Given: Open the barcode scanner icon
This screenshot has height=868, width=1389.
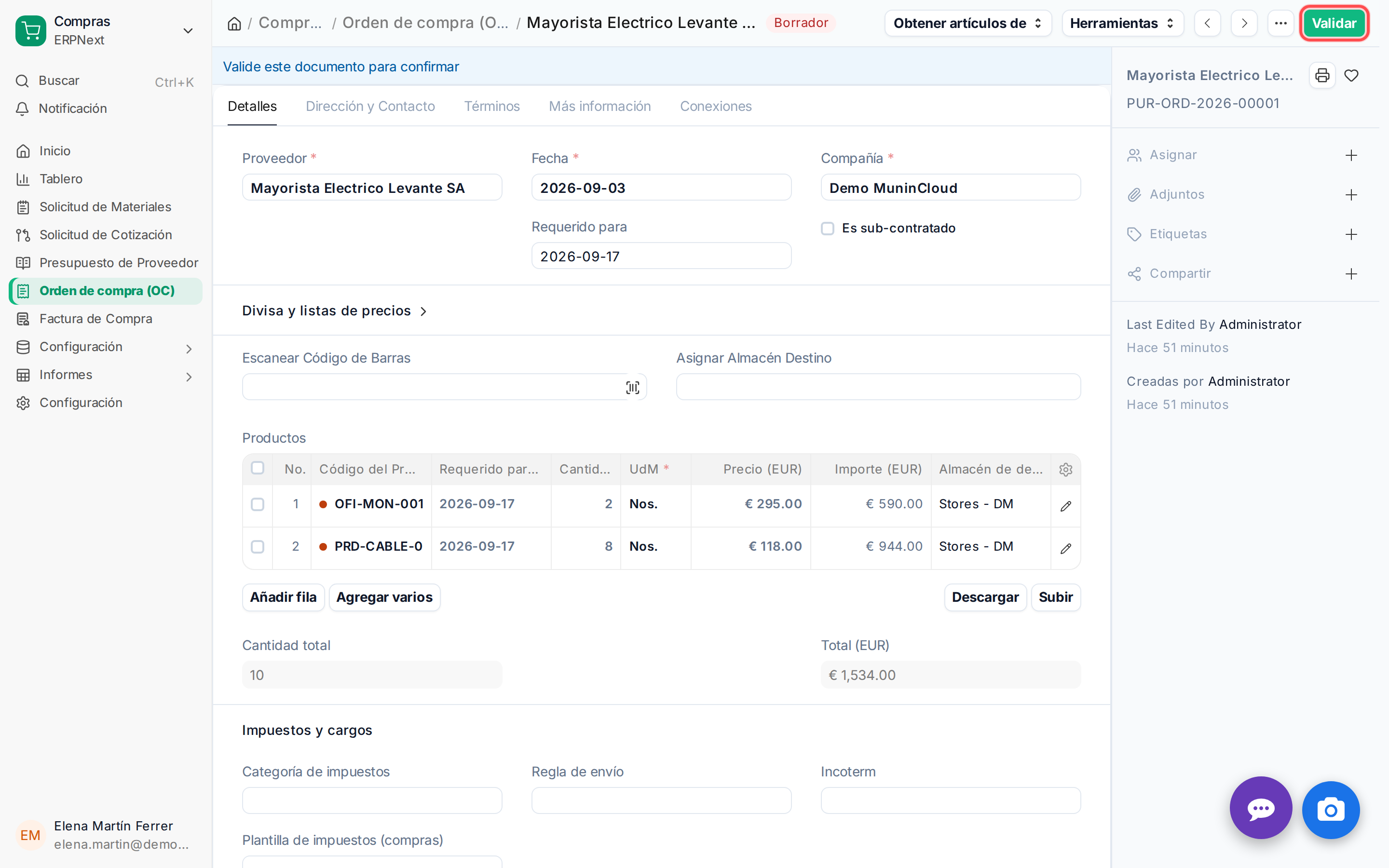Looking at the screenshot, I should (632, 388).
